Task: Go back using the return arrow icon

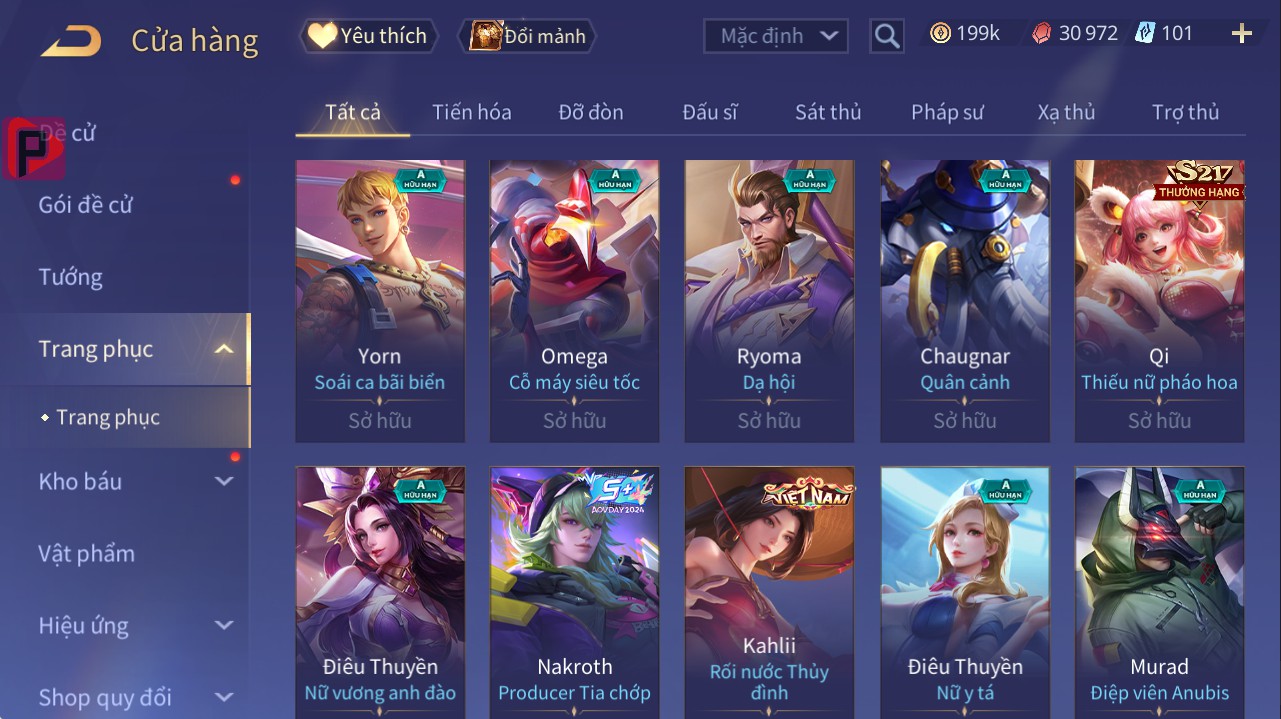Action: tap(71, 41)
